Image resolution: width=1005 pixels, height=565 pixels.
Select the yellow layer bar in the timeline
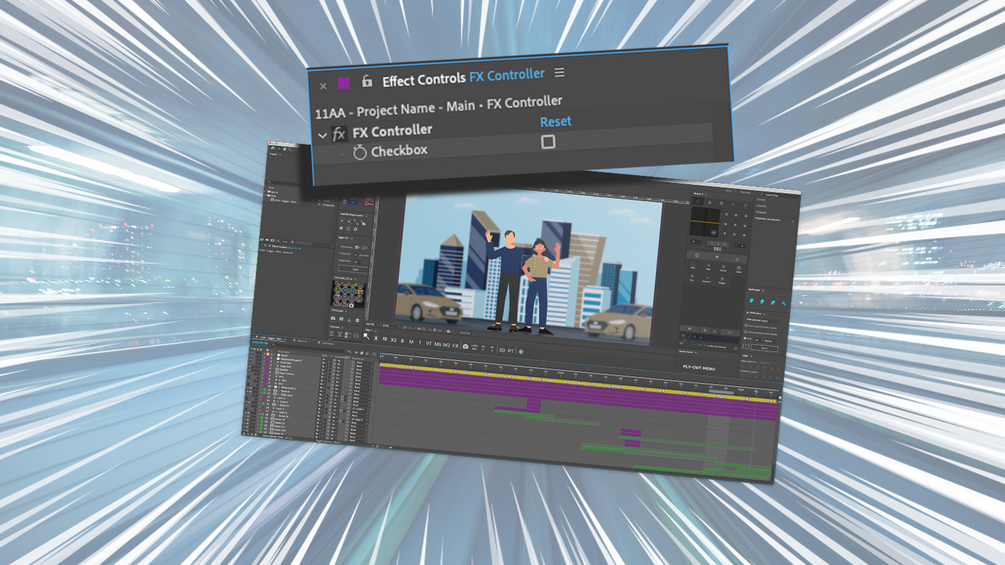pos(577,382)
